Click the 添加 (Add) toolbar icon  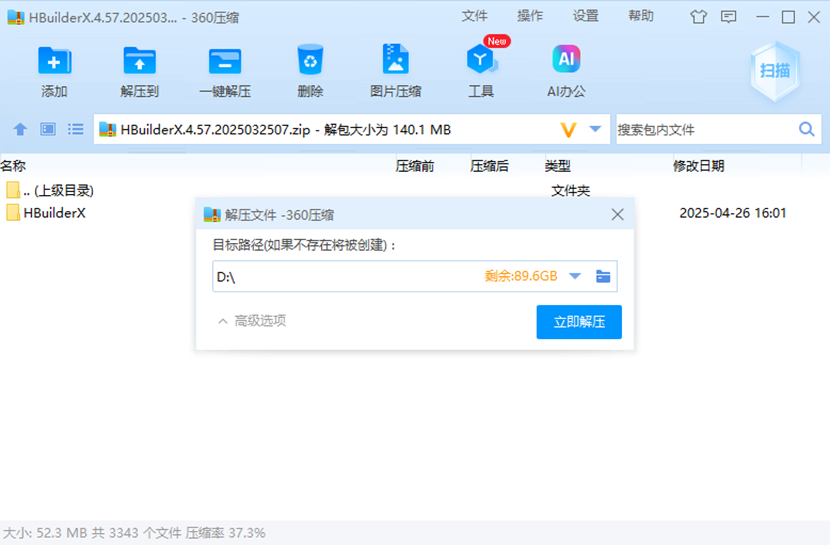click(54, 60)
